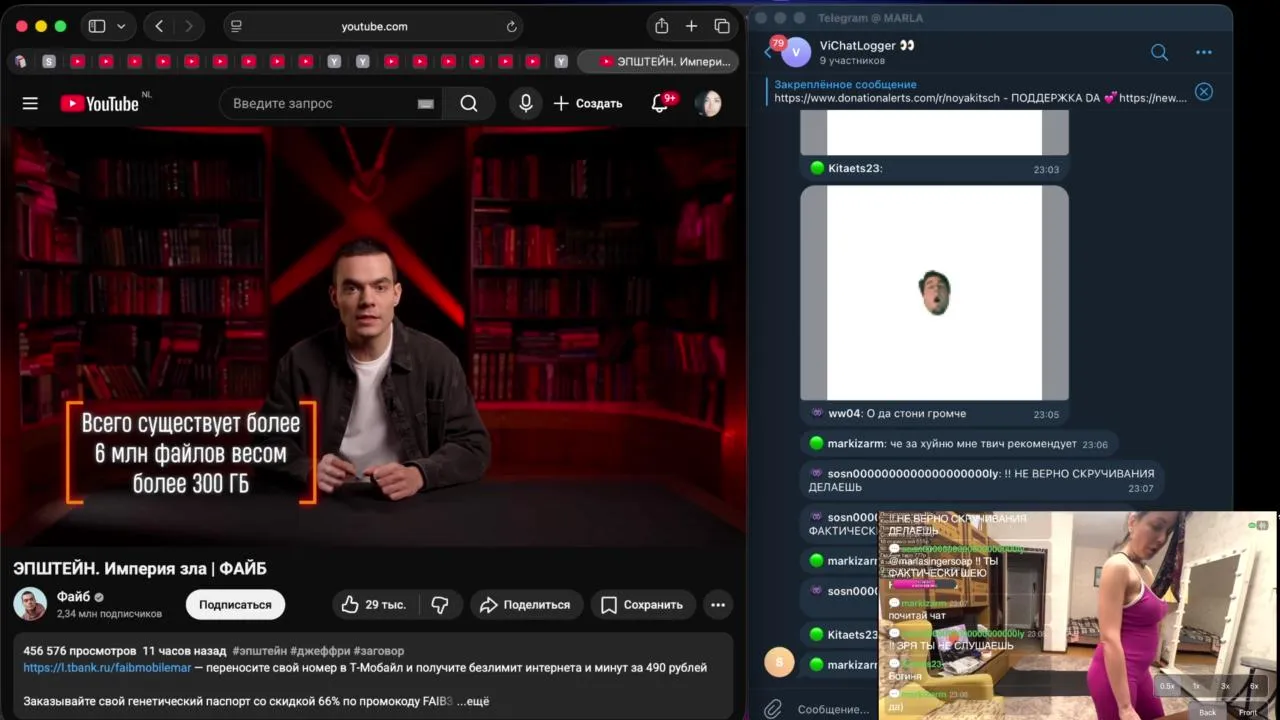Select 1x zoom in camera overlay
Image resolution: width=1280 pixels, height=720 pixels.
tap(1196, 686)
